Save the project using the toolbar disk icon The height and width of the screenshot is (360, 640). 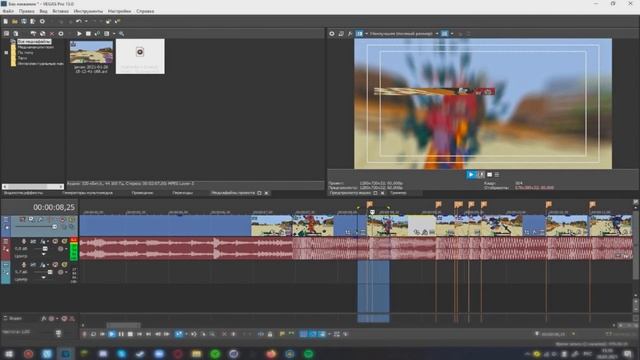pos(24,21)
